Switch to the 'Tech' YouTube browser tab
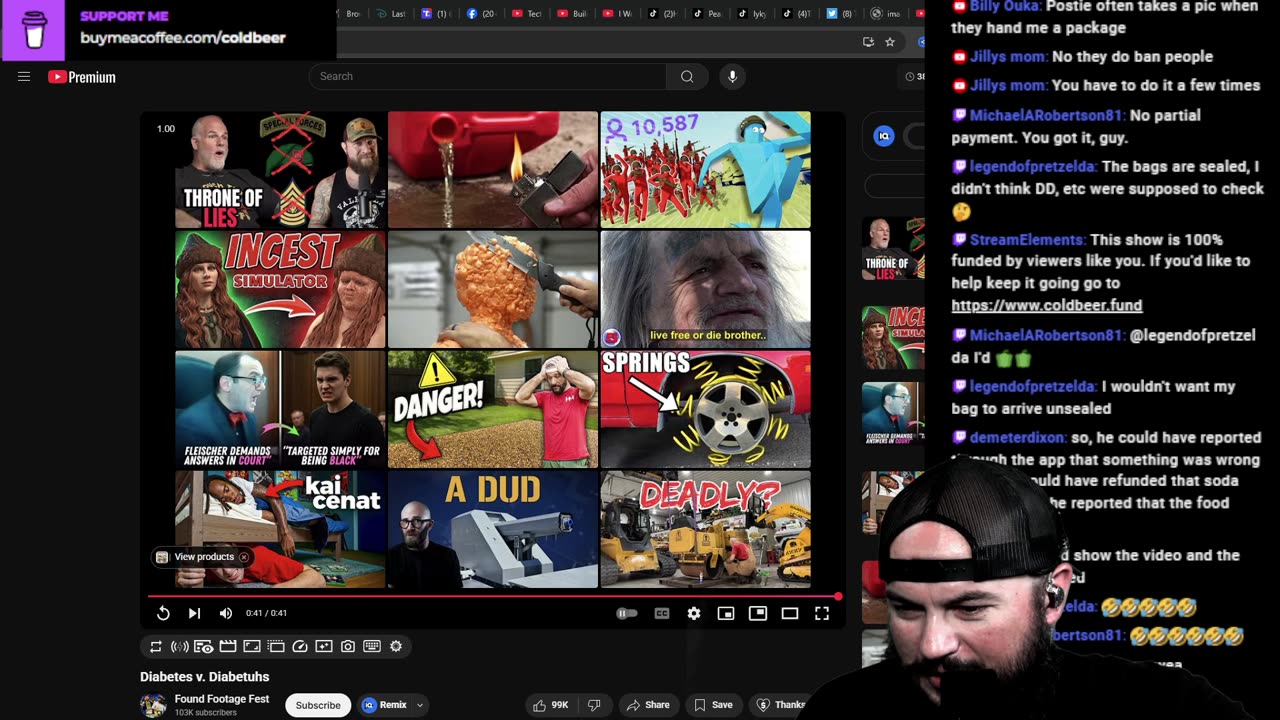Screen dimensions: 1280x720 (x=525, y=14)
